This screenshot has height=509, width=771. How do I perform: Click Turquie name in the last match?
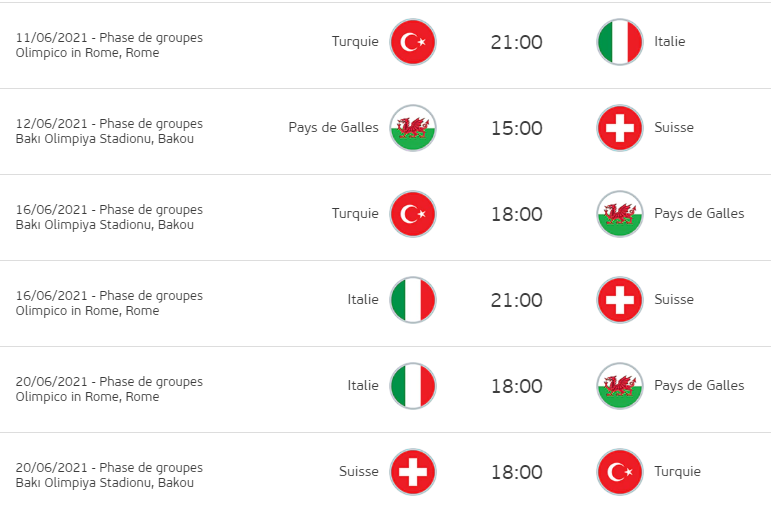(677, 471)
